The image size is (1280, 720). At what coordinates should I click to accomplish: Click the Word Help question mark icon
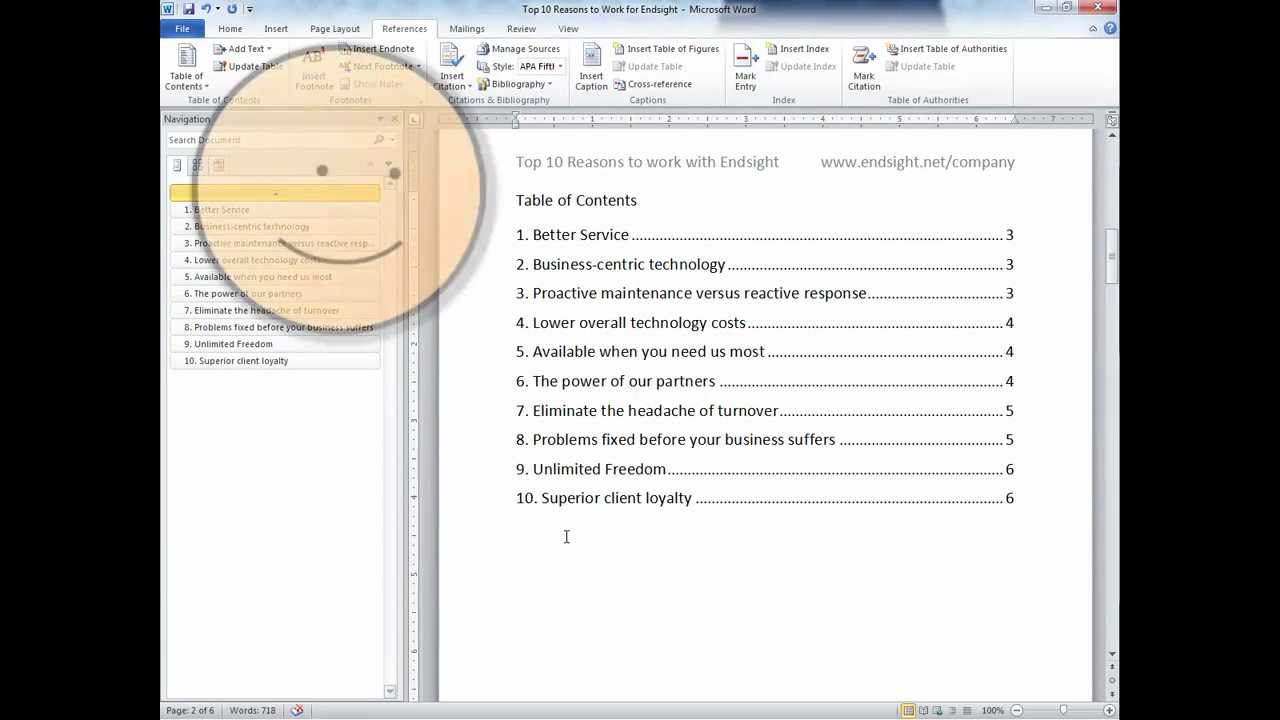[x=1110, y=28]
